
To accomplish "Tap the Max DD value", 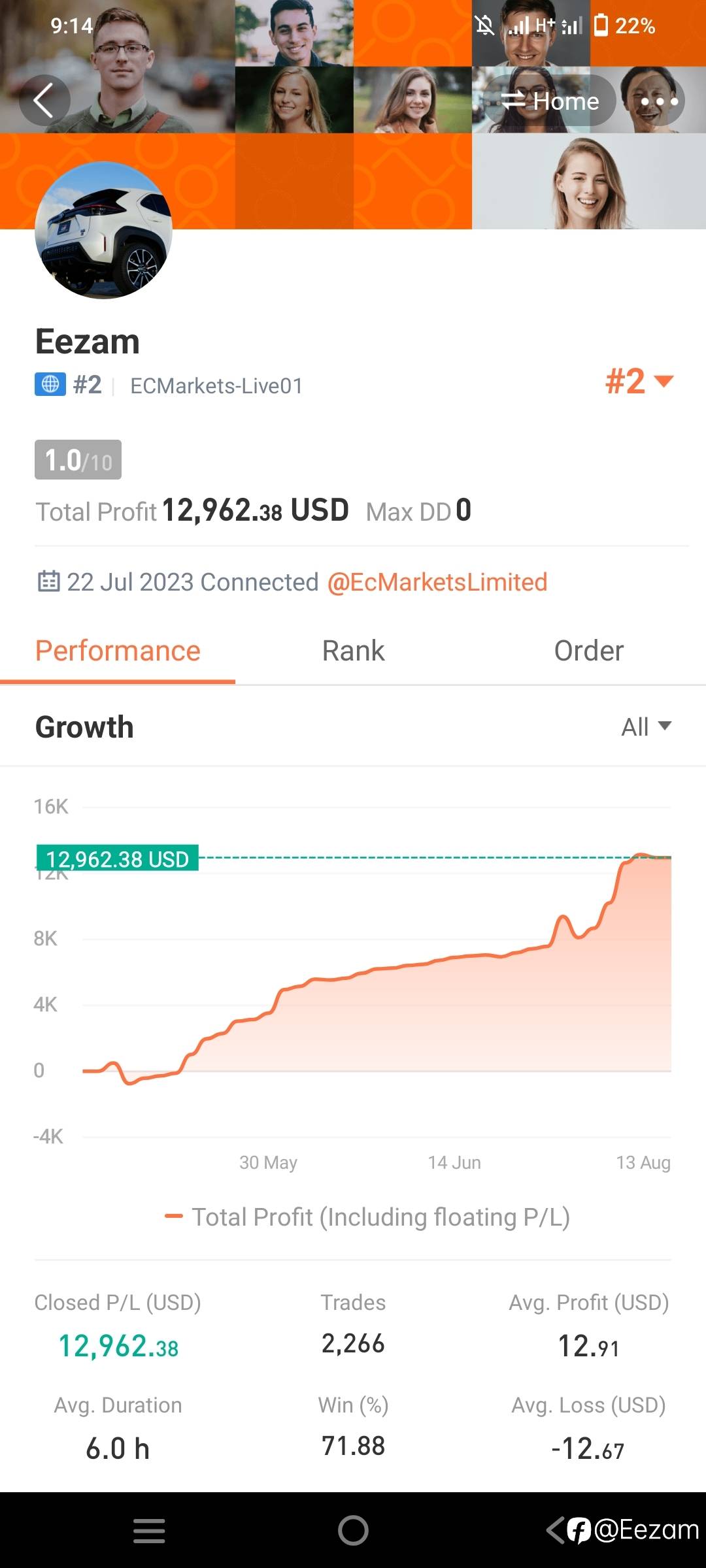I will tap(463, 510).
